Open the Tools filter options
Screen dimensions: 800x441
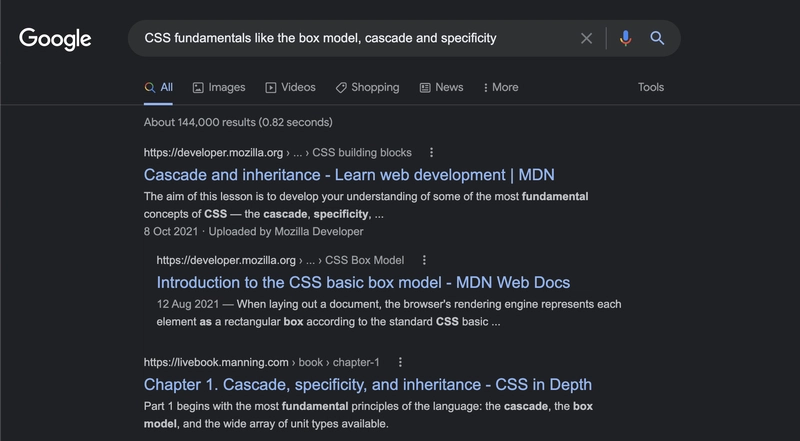click(x=651, y=87)
